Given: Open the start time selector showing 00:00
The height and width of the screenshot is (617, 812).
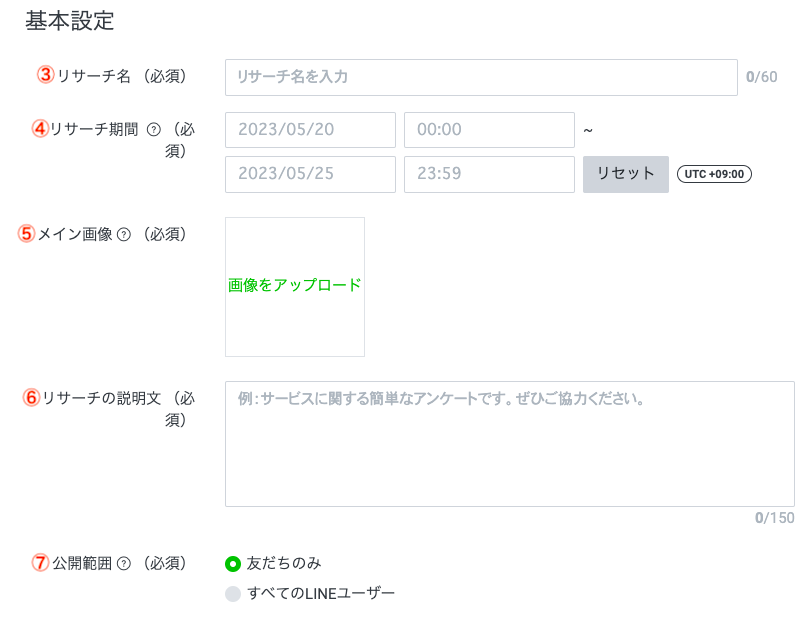Looking at the screenshot, I should tap(489, 129).
